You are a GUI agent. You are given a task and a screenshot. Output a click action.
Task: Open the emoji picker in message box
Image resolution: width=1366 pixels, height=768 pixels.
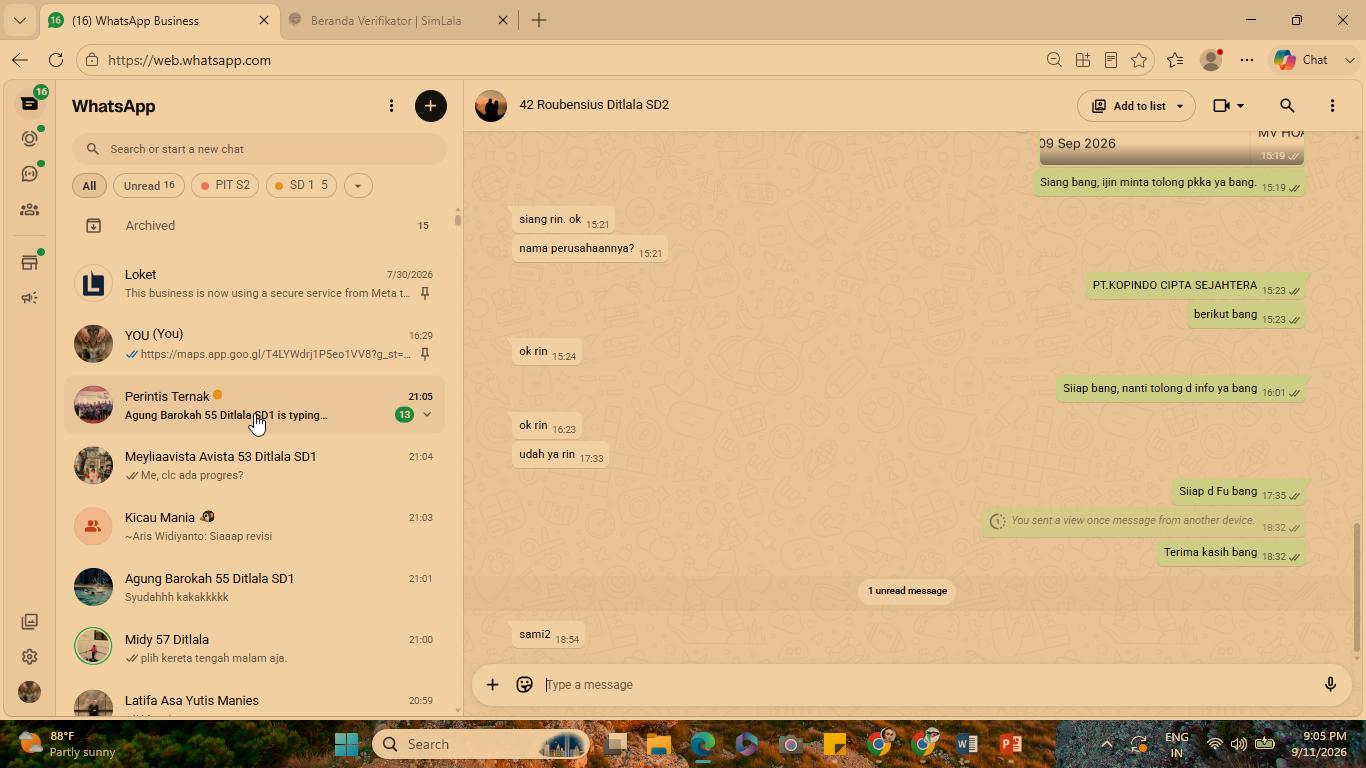click(x=524, y=685)
